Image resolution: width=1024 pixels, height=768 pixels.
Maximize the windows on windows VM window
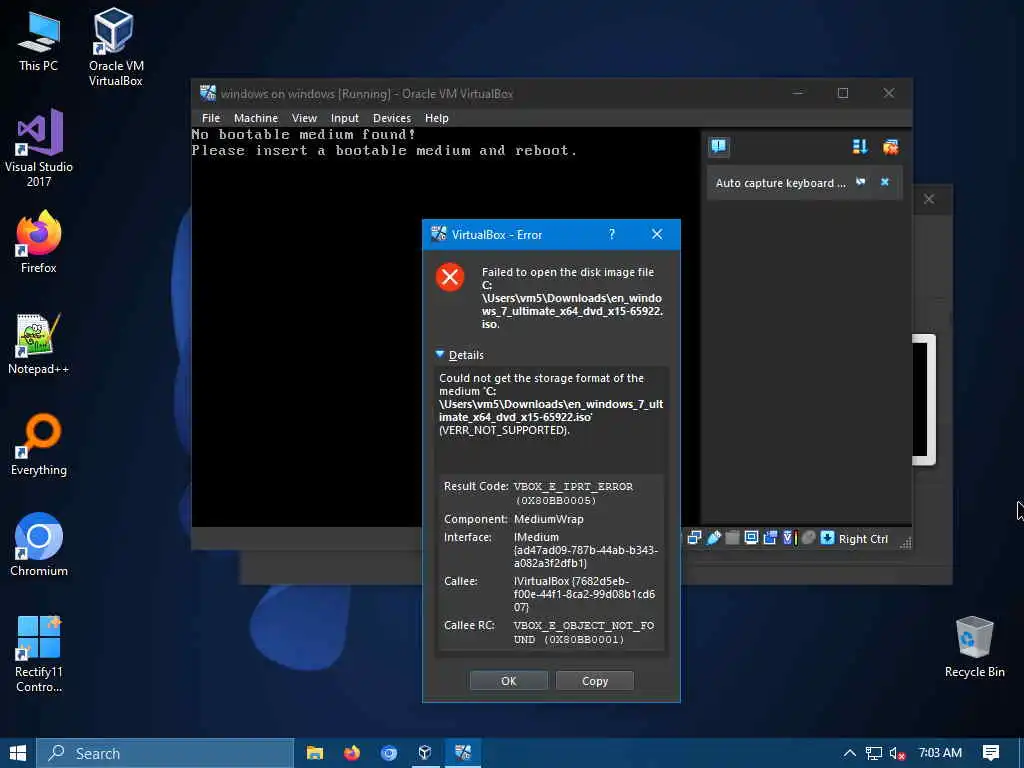coord(843,93)
